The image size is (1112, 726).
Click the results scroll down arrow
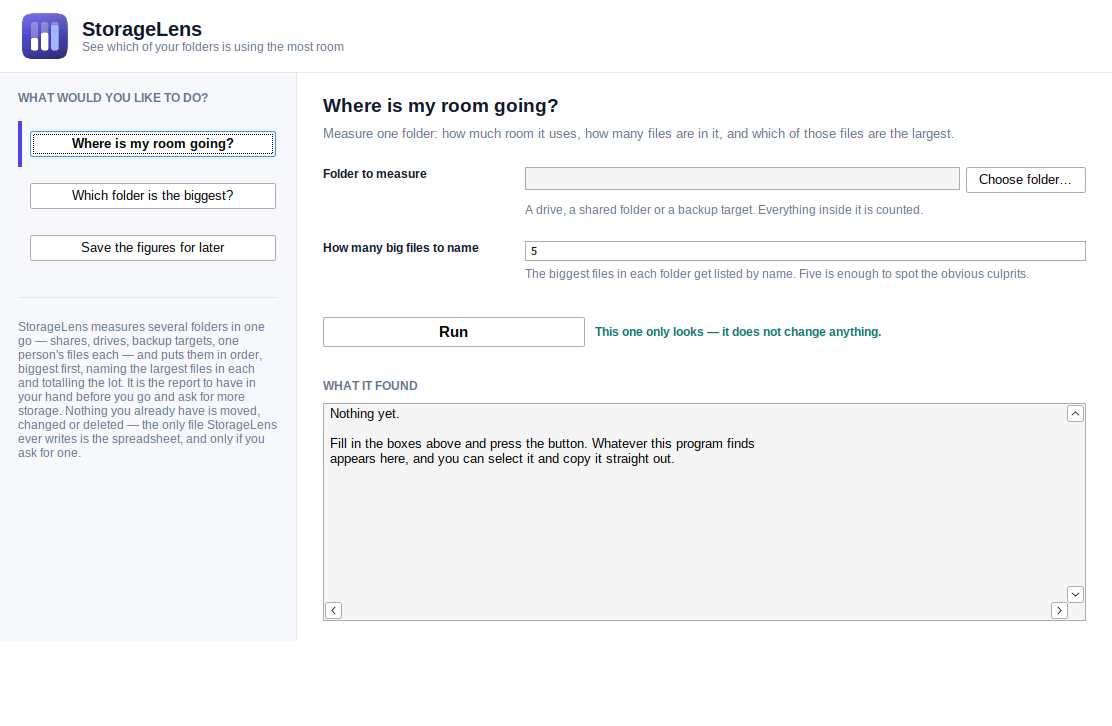point(1075,594)
